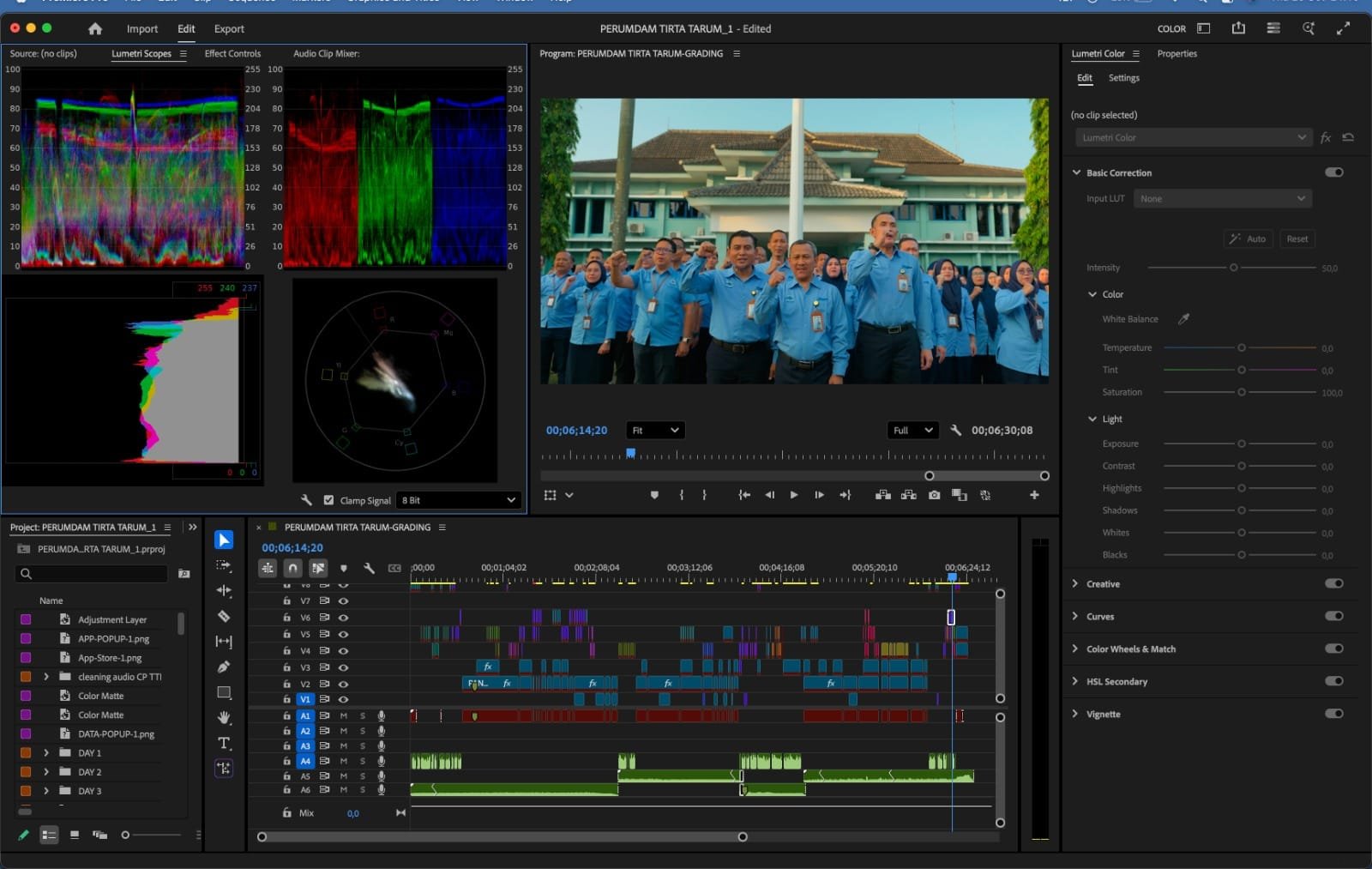1372x869 pixels.
Task: Switch project panel to List View
Action: (49, 835)
